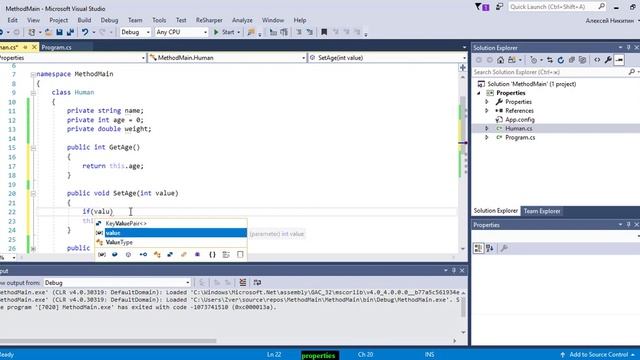Expand the References tree node
Image resolution: width=640 pixels, height=360 pixels.
click(x=487, y=111)
